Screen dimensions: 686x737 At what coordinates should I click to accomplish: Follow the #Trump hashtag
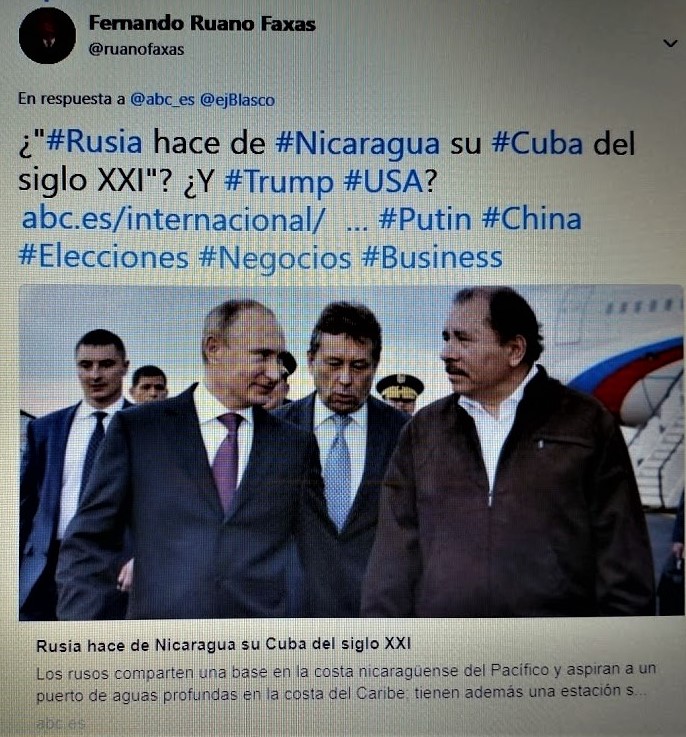pos(279,181)
